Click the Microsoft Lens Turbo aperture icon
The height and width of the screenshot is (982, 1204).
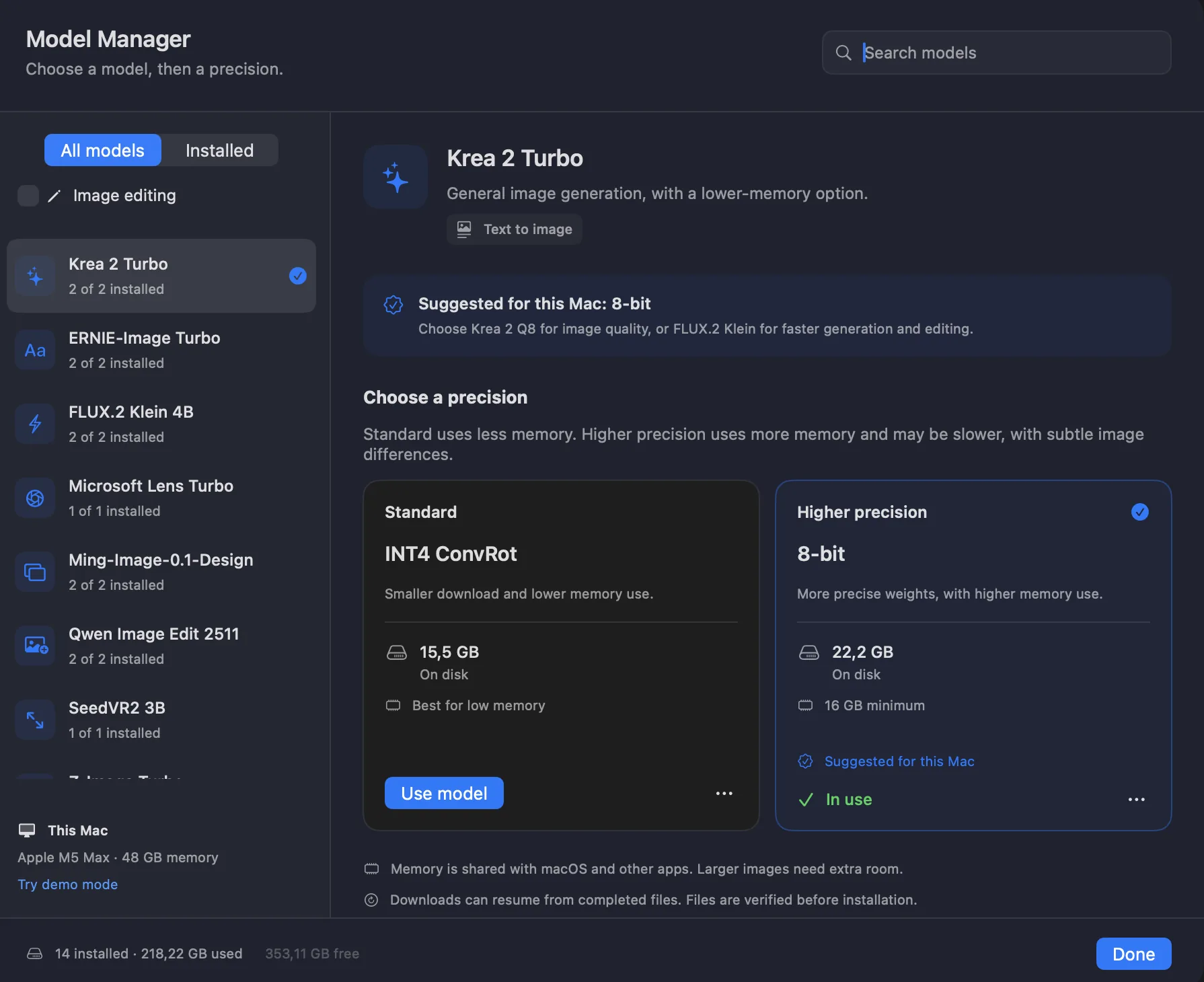point(35,498)
